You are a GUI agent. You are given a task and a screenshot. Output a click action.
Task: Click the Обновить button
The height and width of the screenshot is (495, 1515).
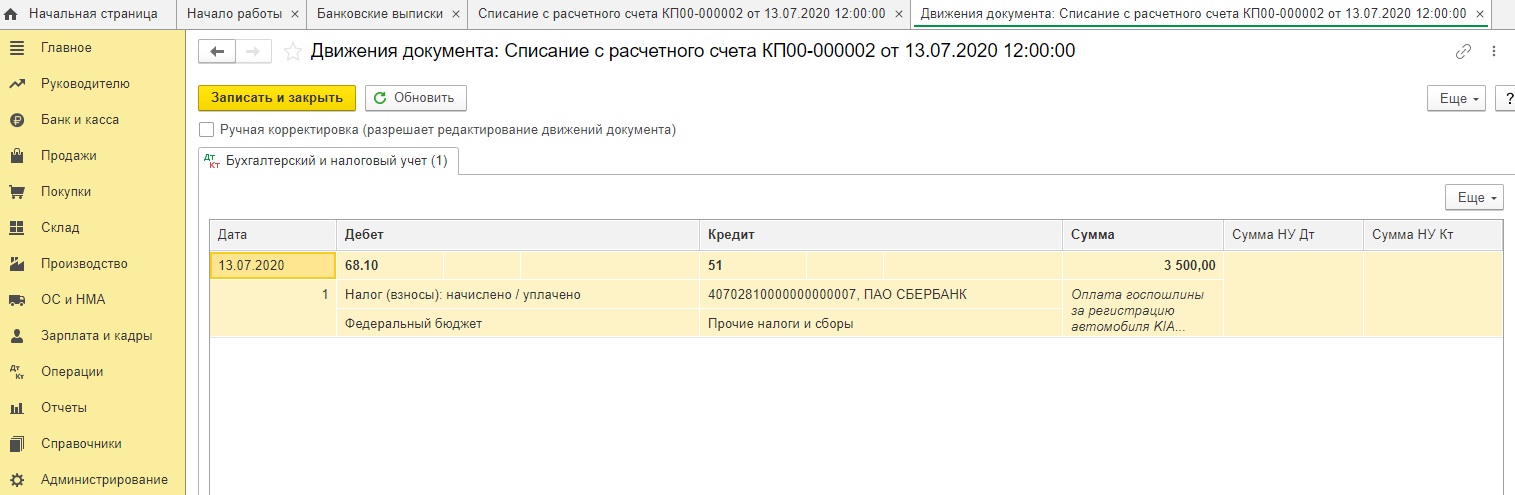pos(416,98)
